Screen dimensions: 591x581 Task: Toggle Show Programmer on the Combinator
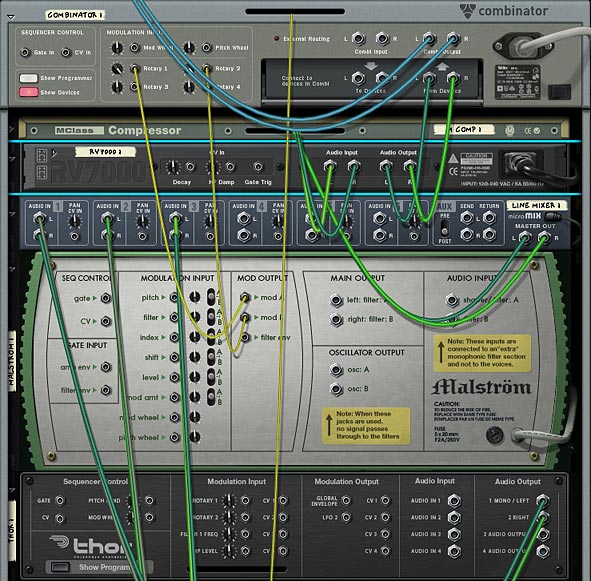coord(29,78)
